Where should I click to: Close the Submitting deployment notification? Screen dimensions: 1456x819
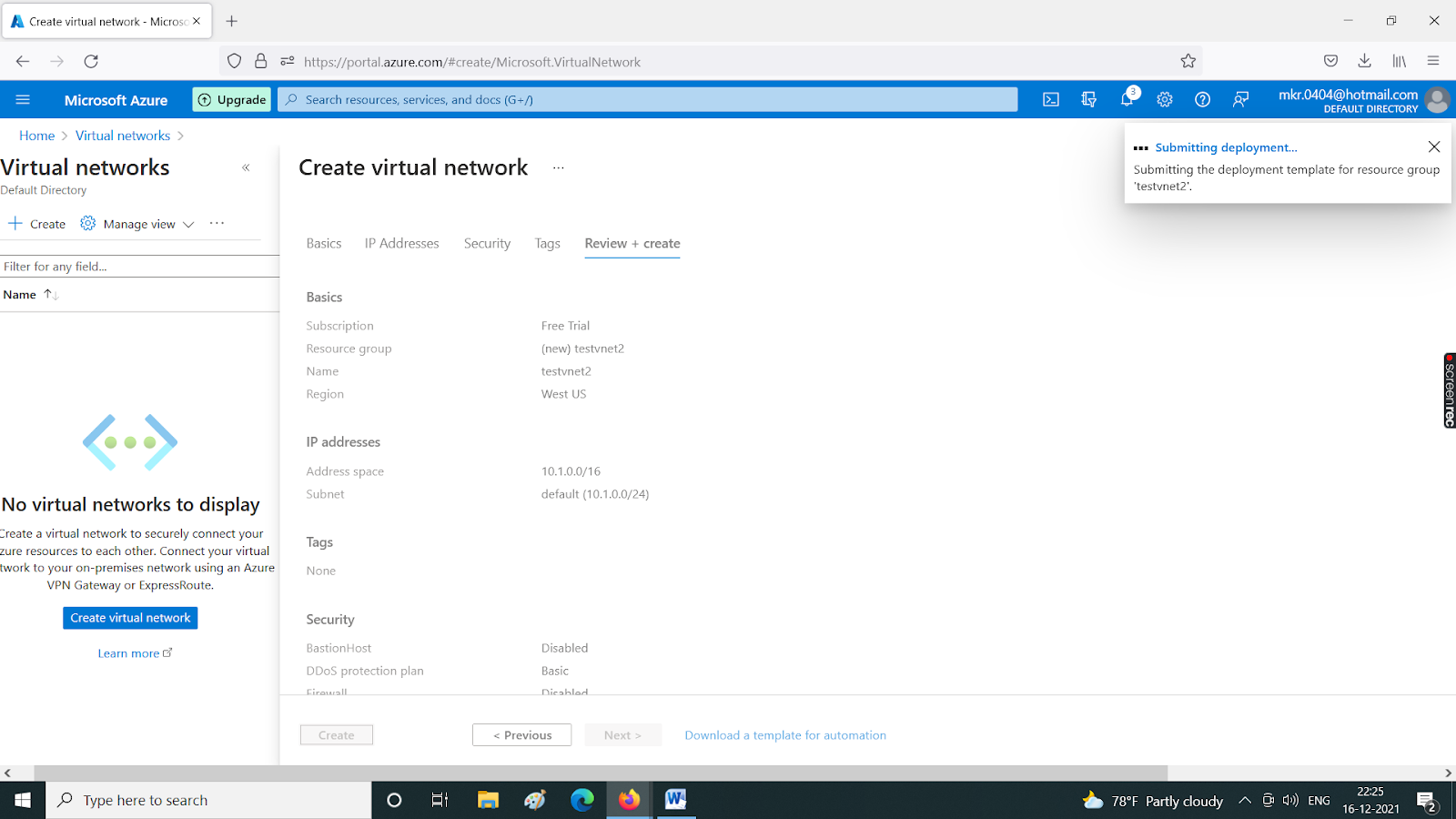[x=1434, y=147]
